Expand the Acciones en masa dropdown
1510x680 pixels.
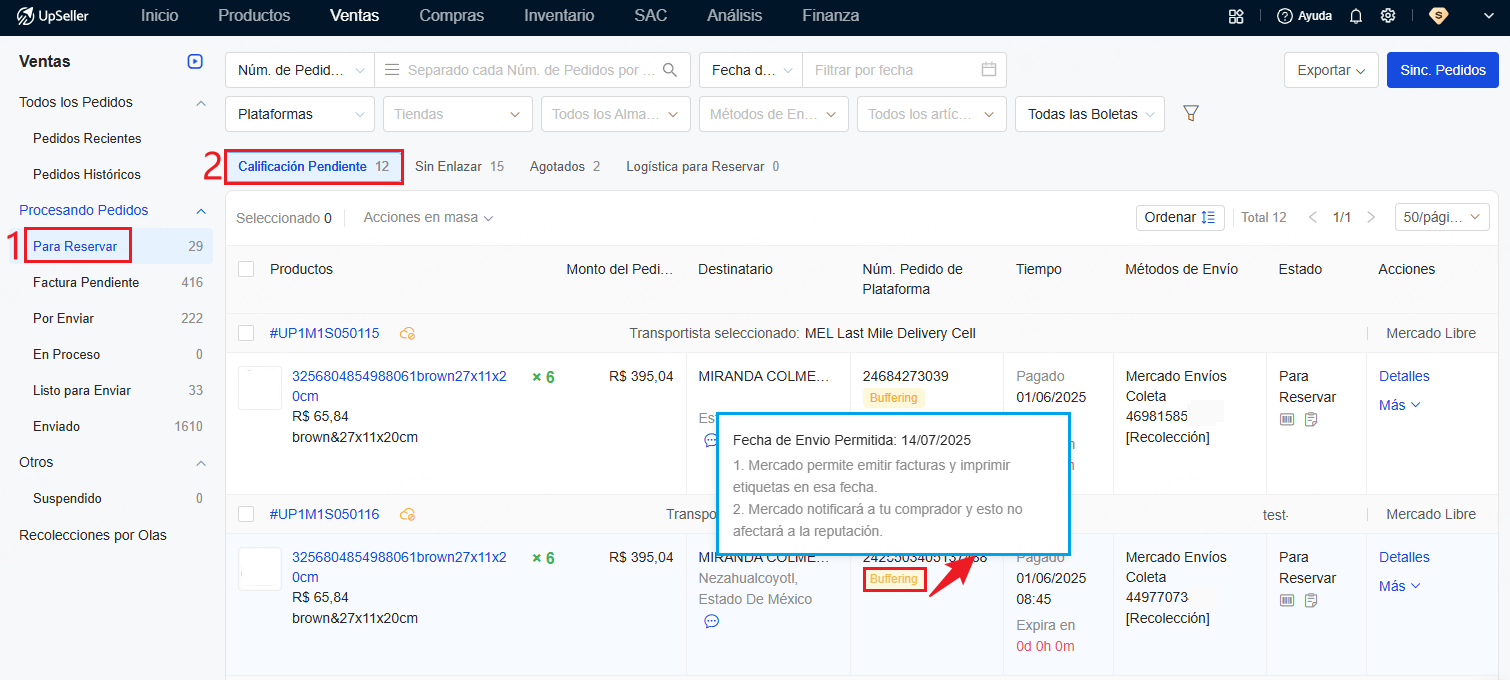(428, 217)
